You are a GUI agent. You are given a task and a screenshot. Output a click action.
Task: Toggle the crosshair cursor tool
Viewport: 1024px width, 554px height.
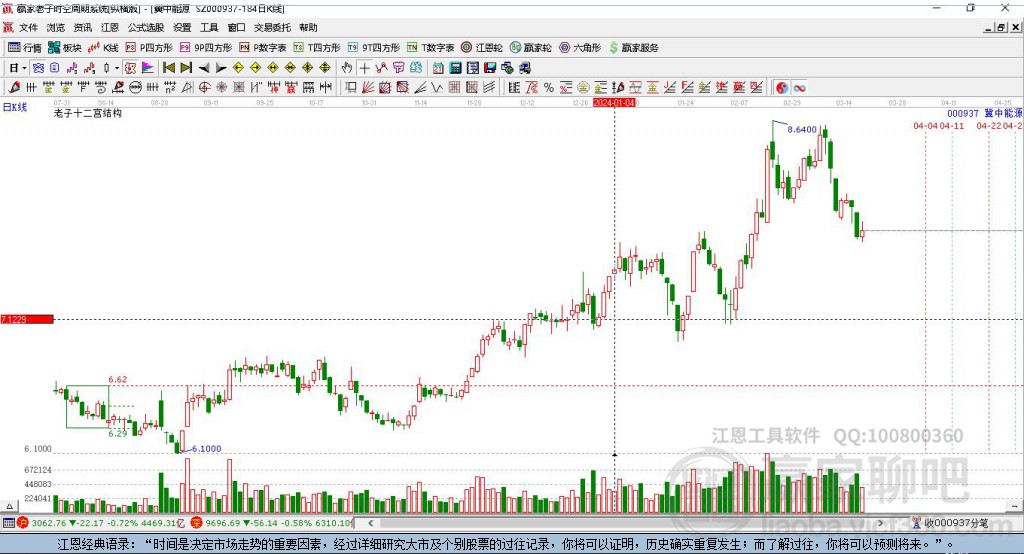tap(364, 68)
